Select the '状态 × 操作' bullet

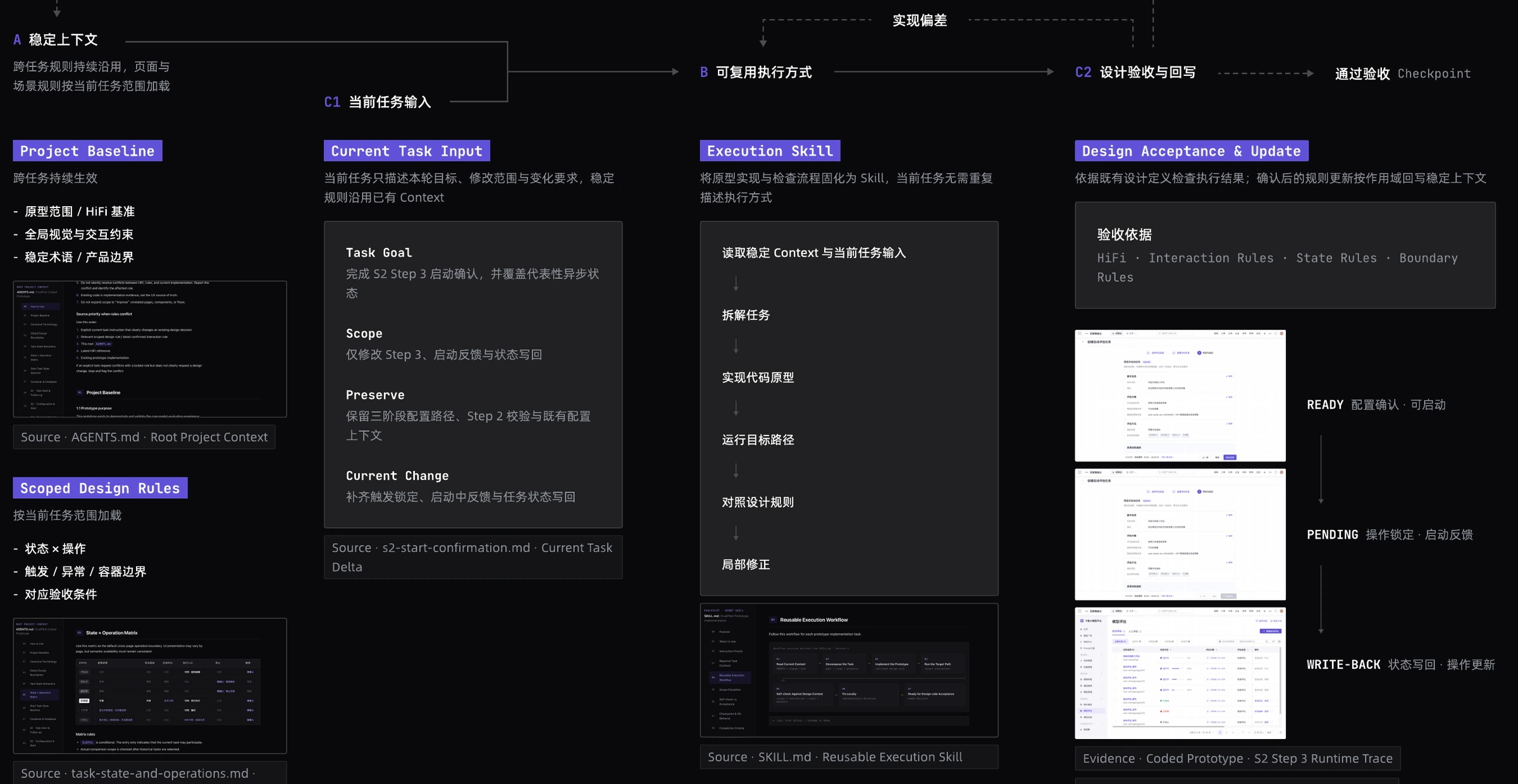pos(49,548)
